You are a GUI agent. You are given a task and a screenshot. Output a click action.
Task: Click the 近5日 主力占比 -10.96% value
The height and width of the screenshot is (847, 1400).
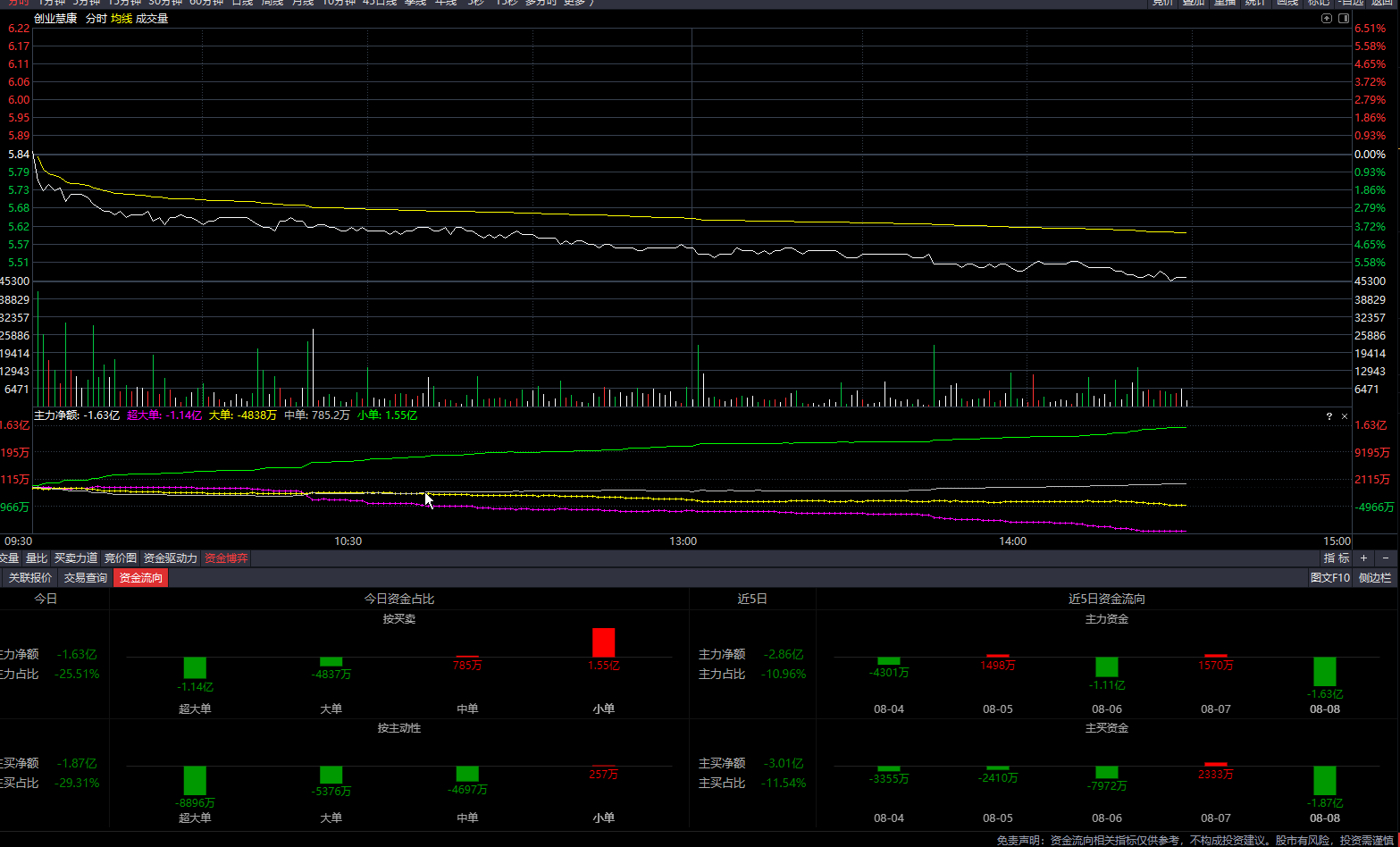point(783,674)
